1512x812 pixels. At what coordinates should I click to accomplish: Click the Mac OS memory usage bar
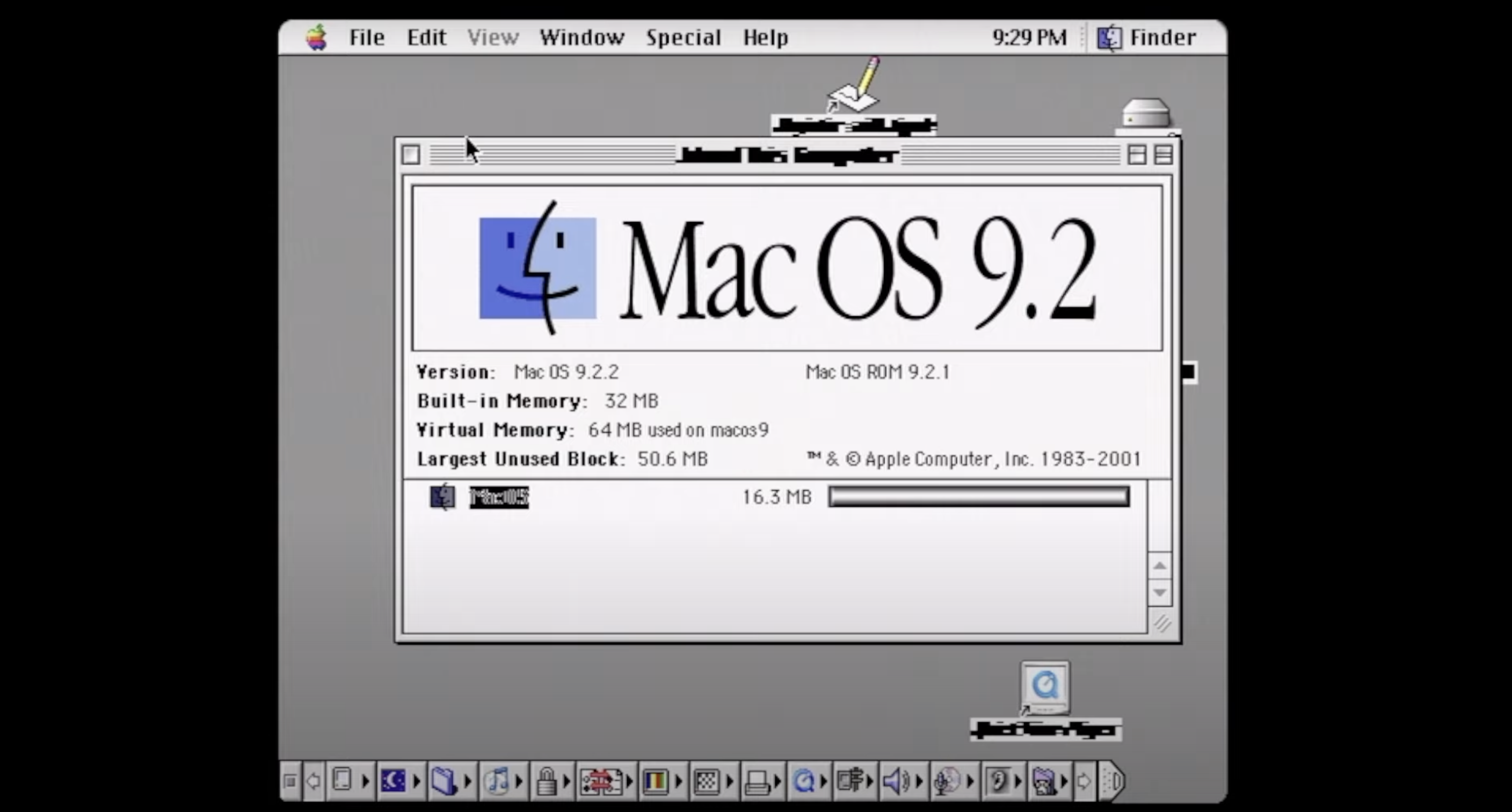click(x=978, y=497)
